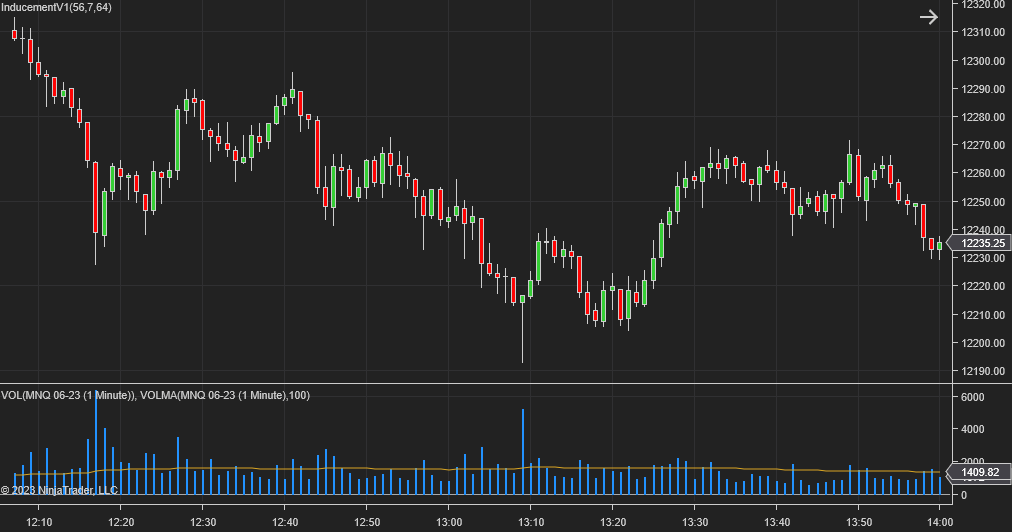
Task: Select the VOL(MNQ 06-23 (1 Minute)) label
Action: pos(67,395)
